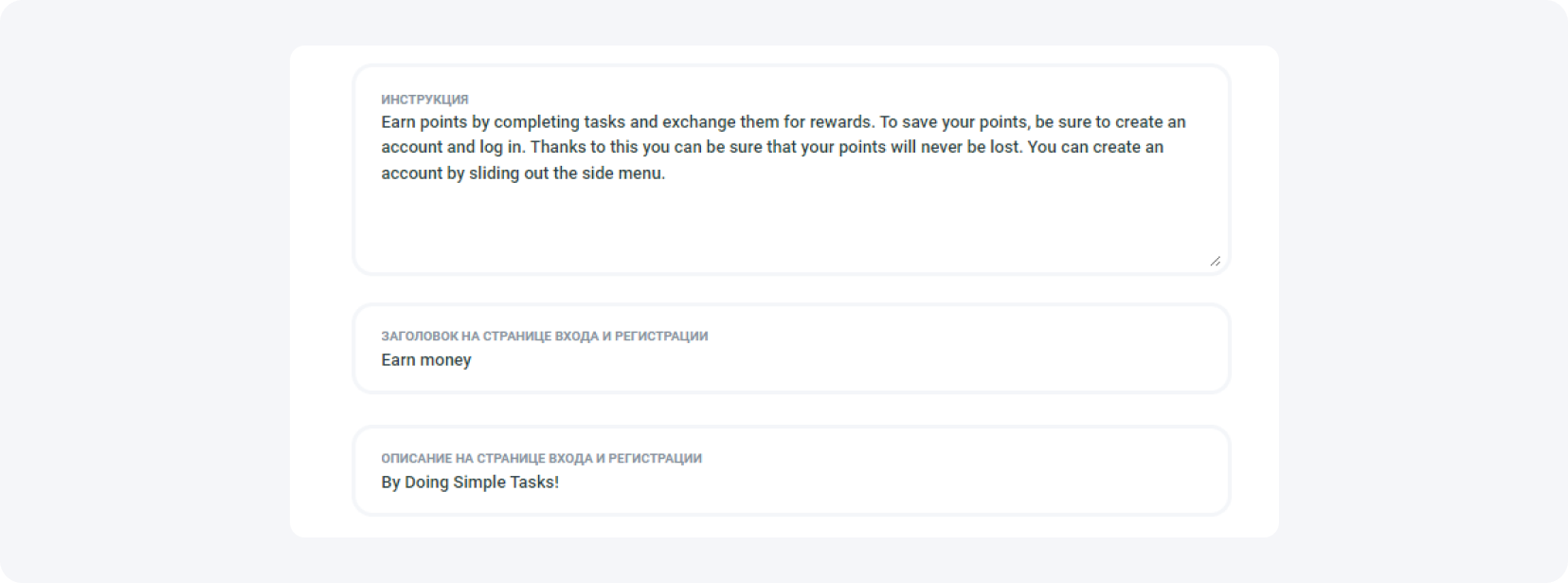Click the 'Заголовок на странице входа и регистрации' label
The image size is (1568, 583).
(x=544, y=337)
